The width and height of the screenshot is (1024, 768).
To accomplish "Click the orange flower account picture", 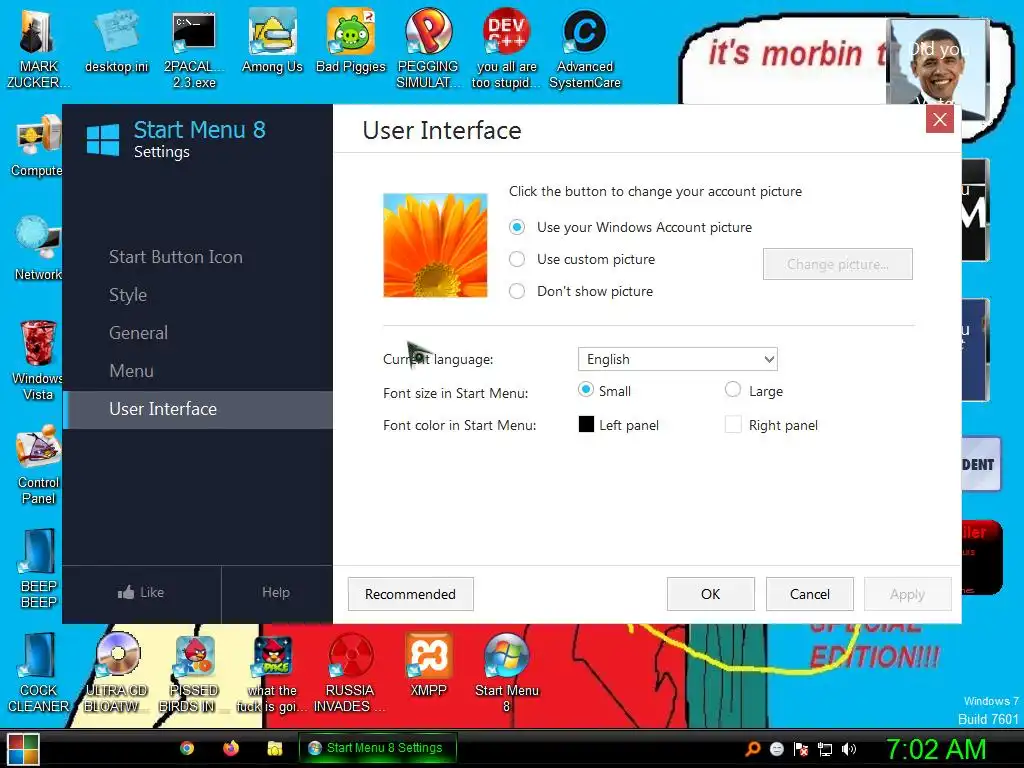I will click(x=435, y=245).
